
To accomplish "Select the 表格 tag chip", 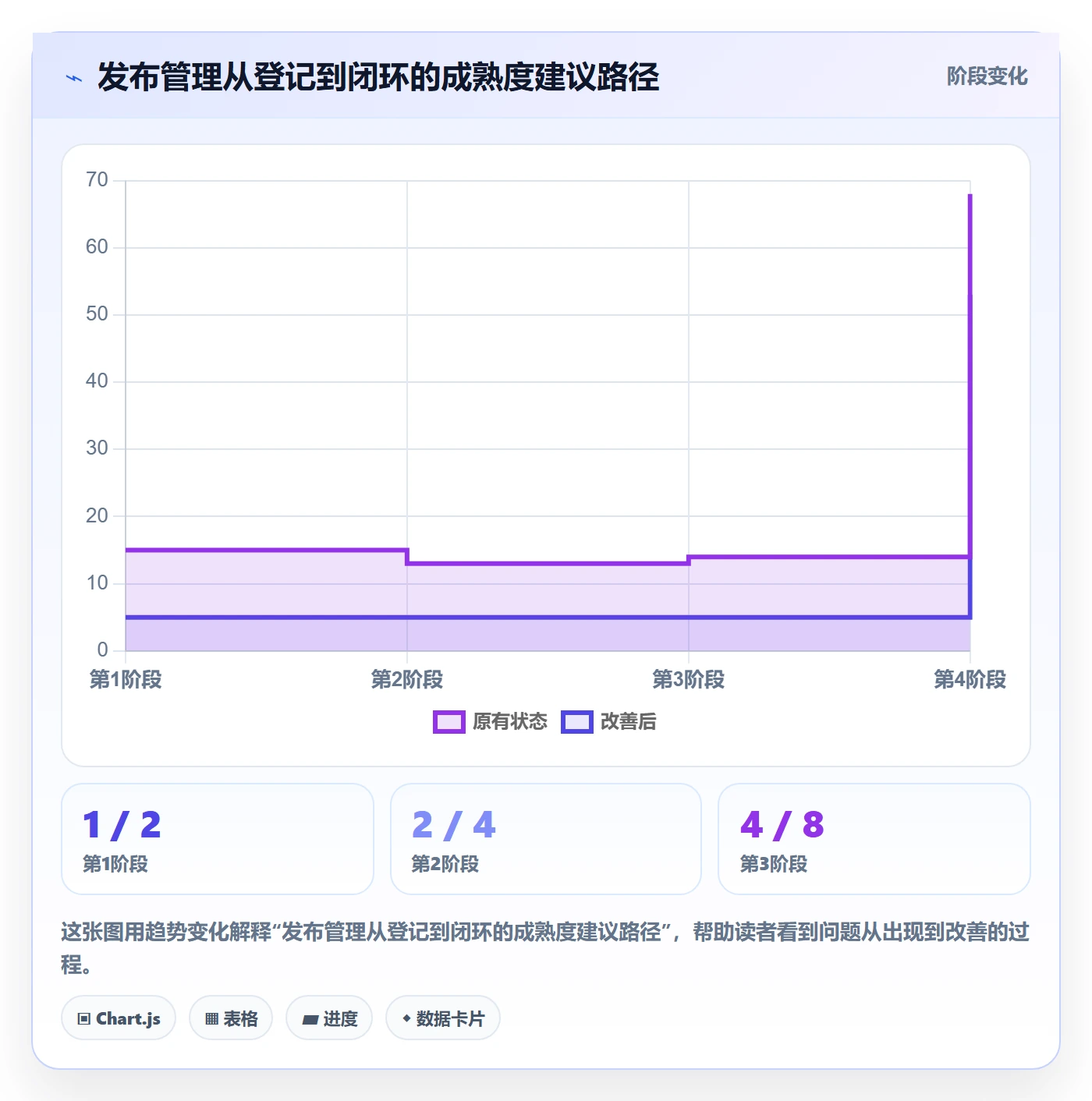I will (231, 1018).
